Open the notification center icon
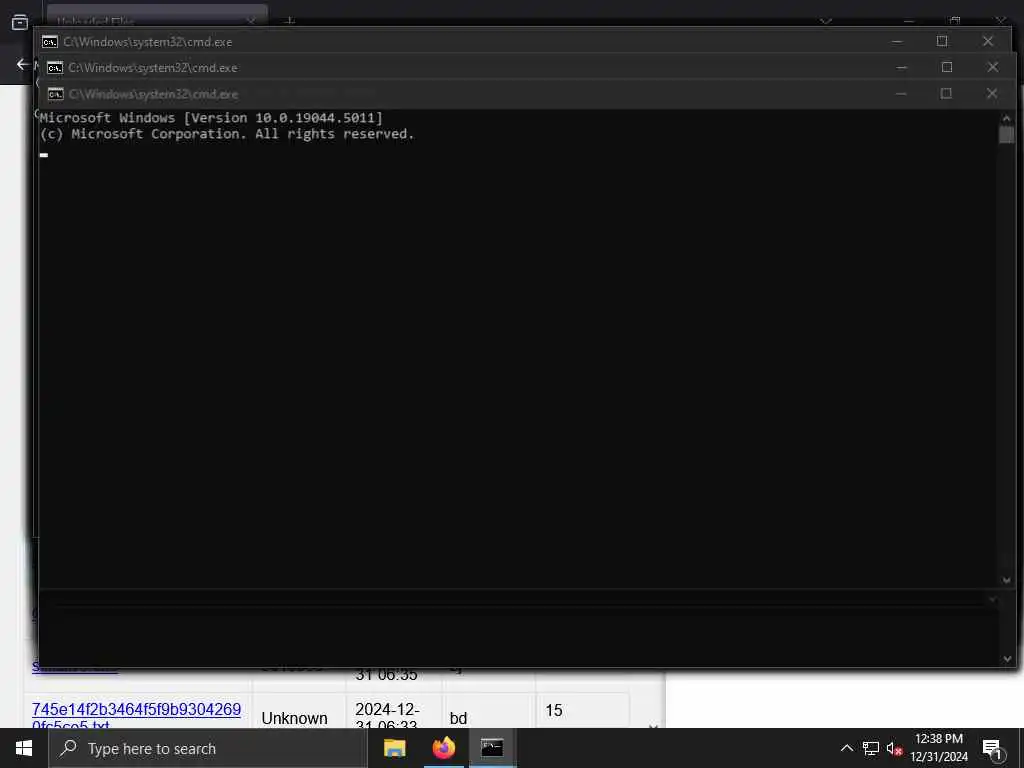The height and width of the screenshot is (768, 1024). click(x=992, y=749)
